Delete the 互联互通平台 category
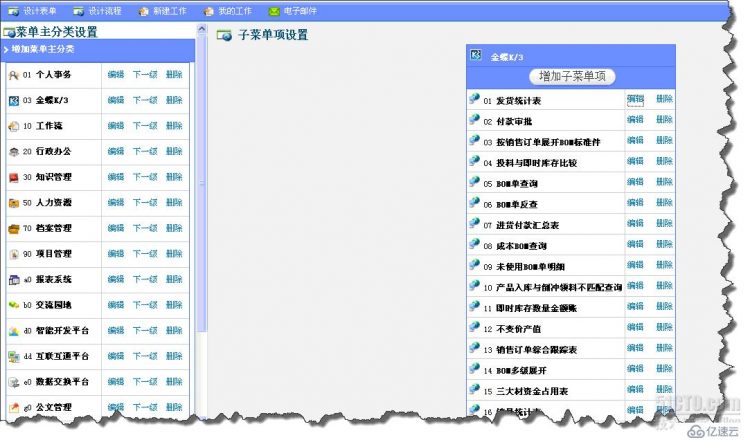The width and height of the screenshot is (750, 440). 174,356
